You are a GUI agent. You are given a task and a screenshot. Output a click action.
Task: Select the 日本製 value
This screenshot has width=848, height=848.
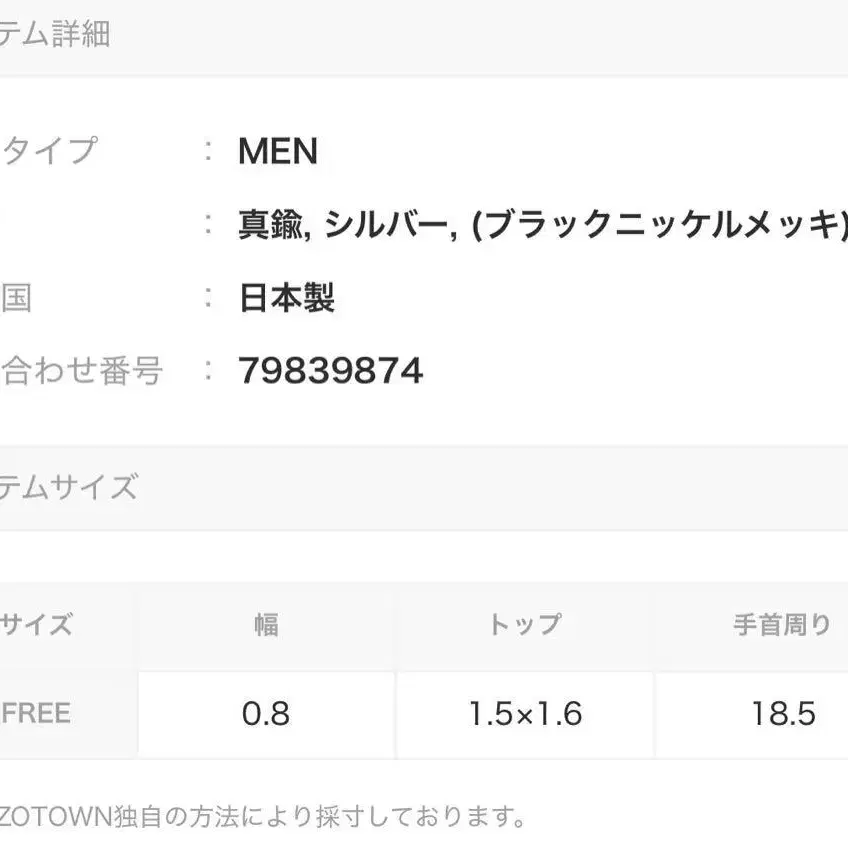pyautogui.click(x=286, y=298)
